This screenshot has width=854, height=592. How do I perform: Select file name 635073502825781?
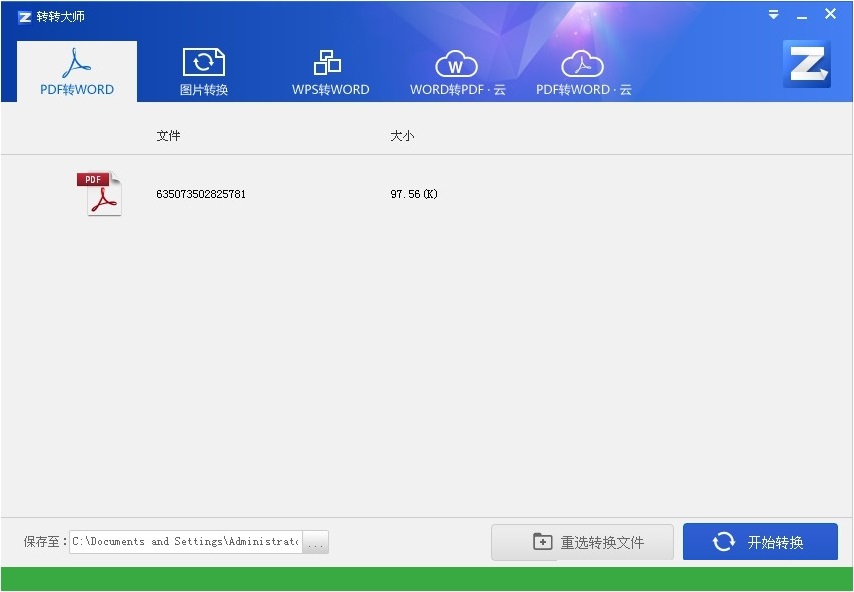[201, 194]
